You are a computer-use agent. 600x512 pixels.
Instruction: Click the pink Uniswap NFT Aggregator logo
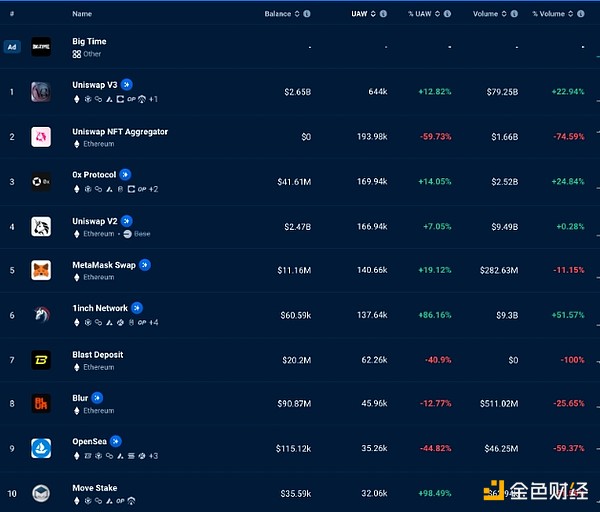[x=41, y=137]
